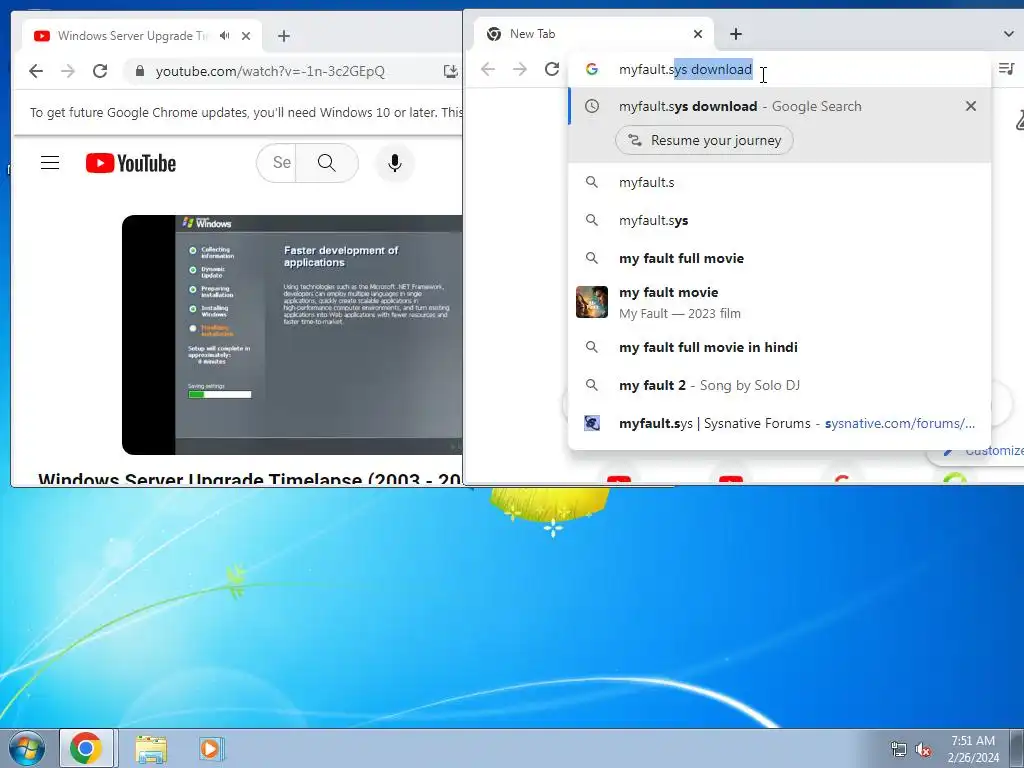Click back arrow in New Tab window
Viewport: 1024px width, 768px height.
[488, 69]
